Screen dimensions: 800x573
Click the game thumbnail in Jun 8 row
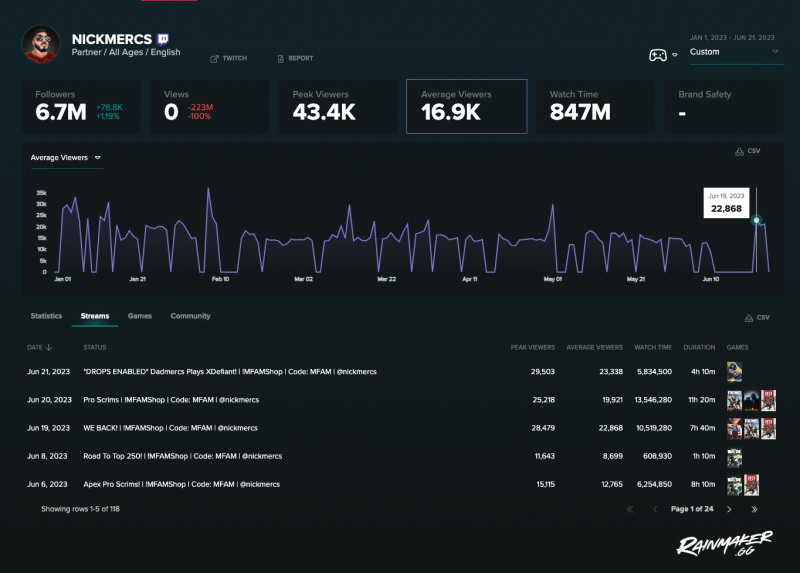pos(734,457)
